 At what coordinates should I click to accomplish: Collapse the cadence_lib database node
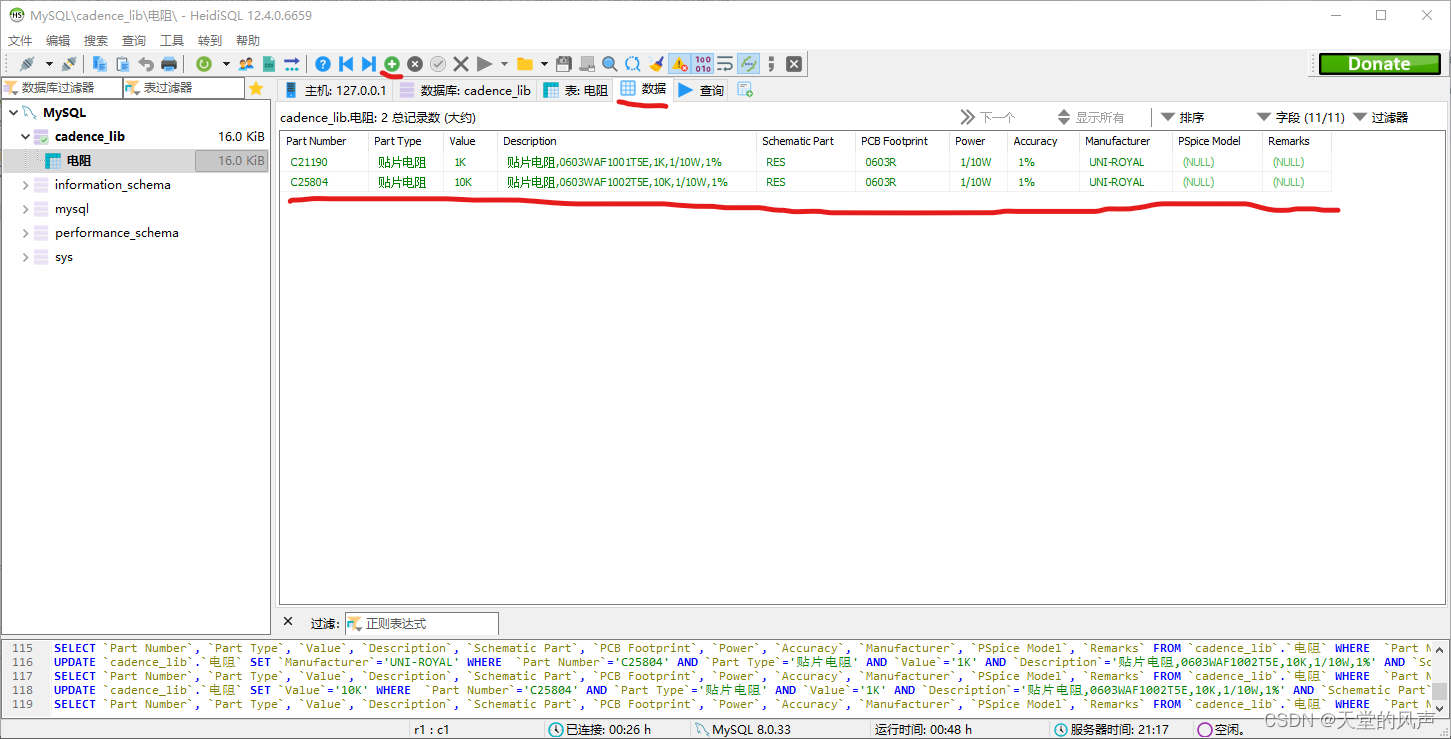[26, 137]
